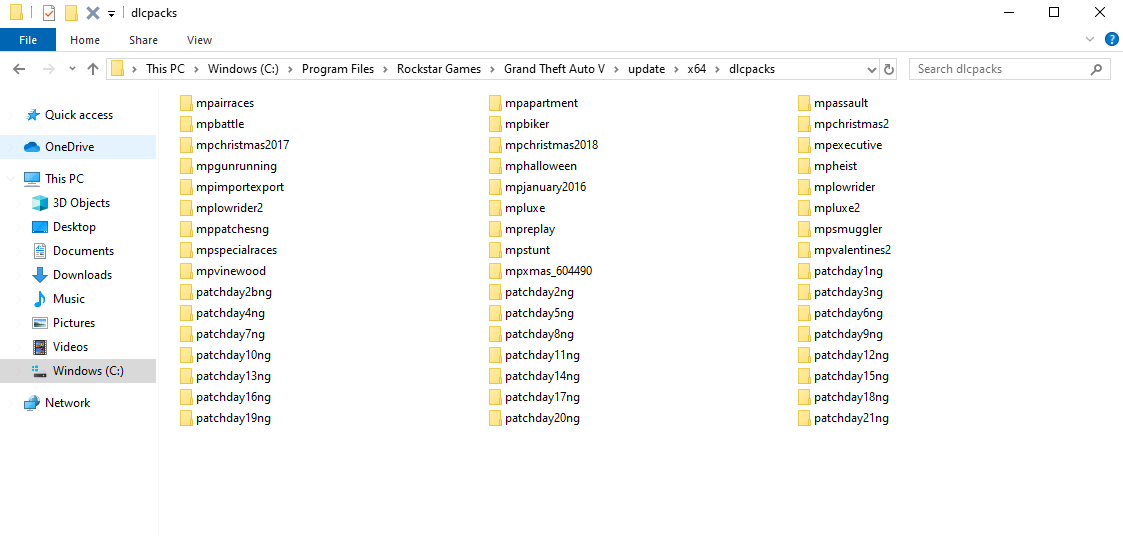Open the blue Help question mark icon

click(x=1111, y=39)
